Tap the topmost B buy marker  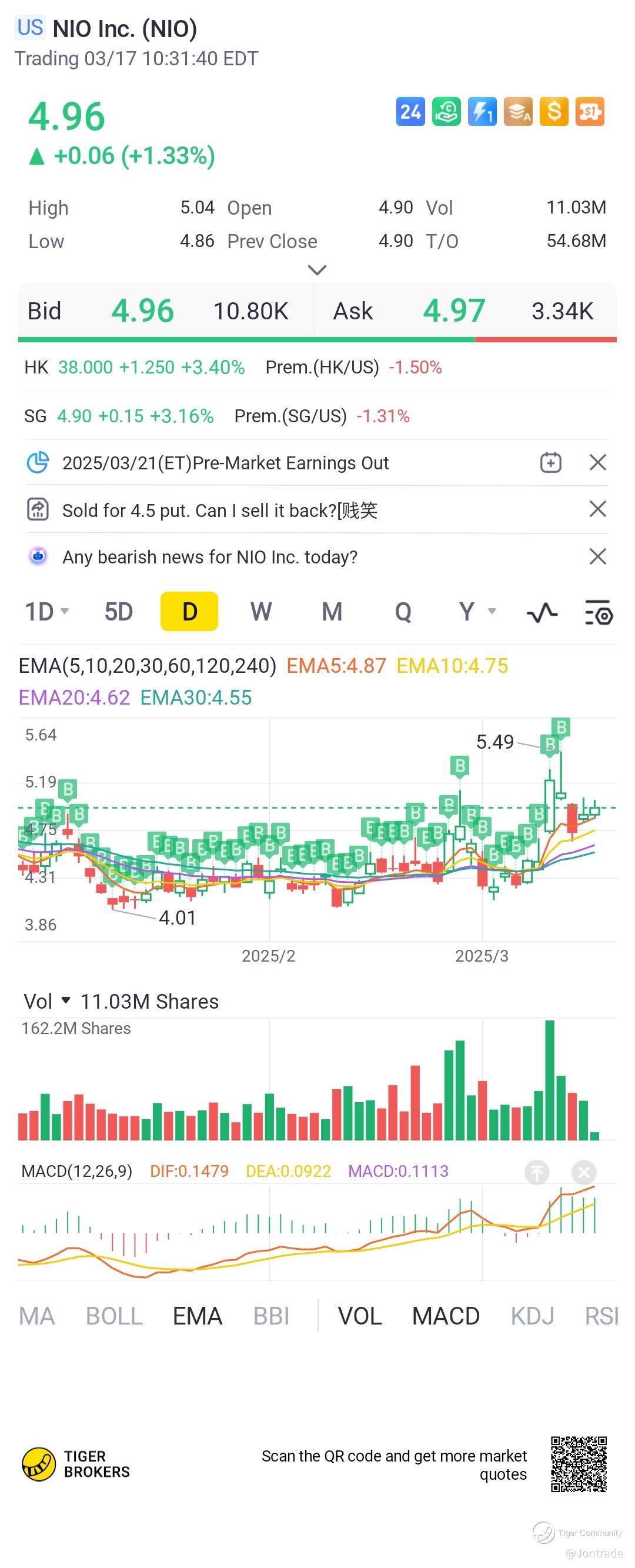561,727
